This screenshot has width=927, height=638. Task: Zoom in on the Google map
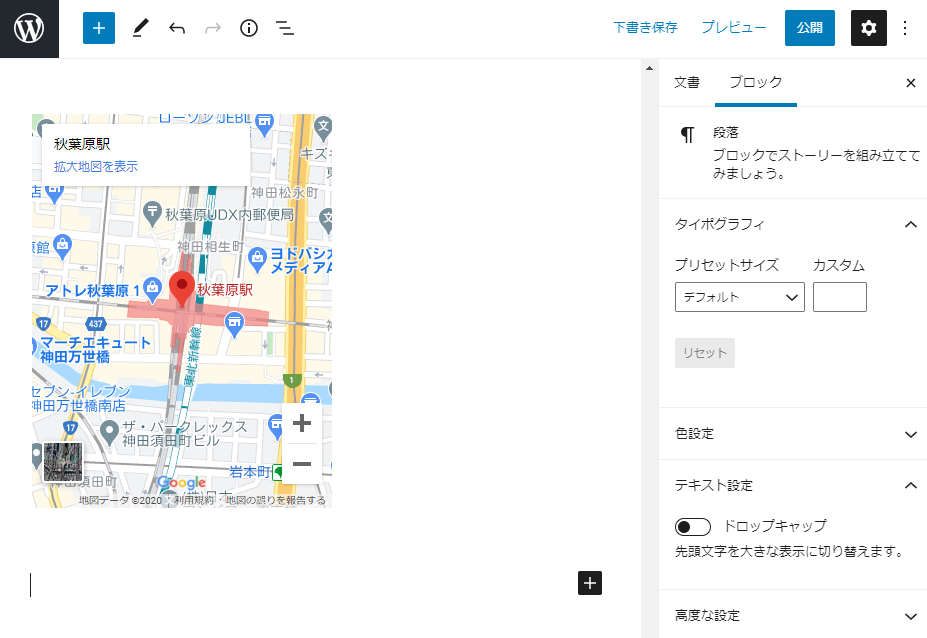pos(302,423)
